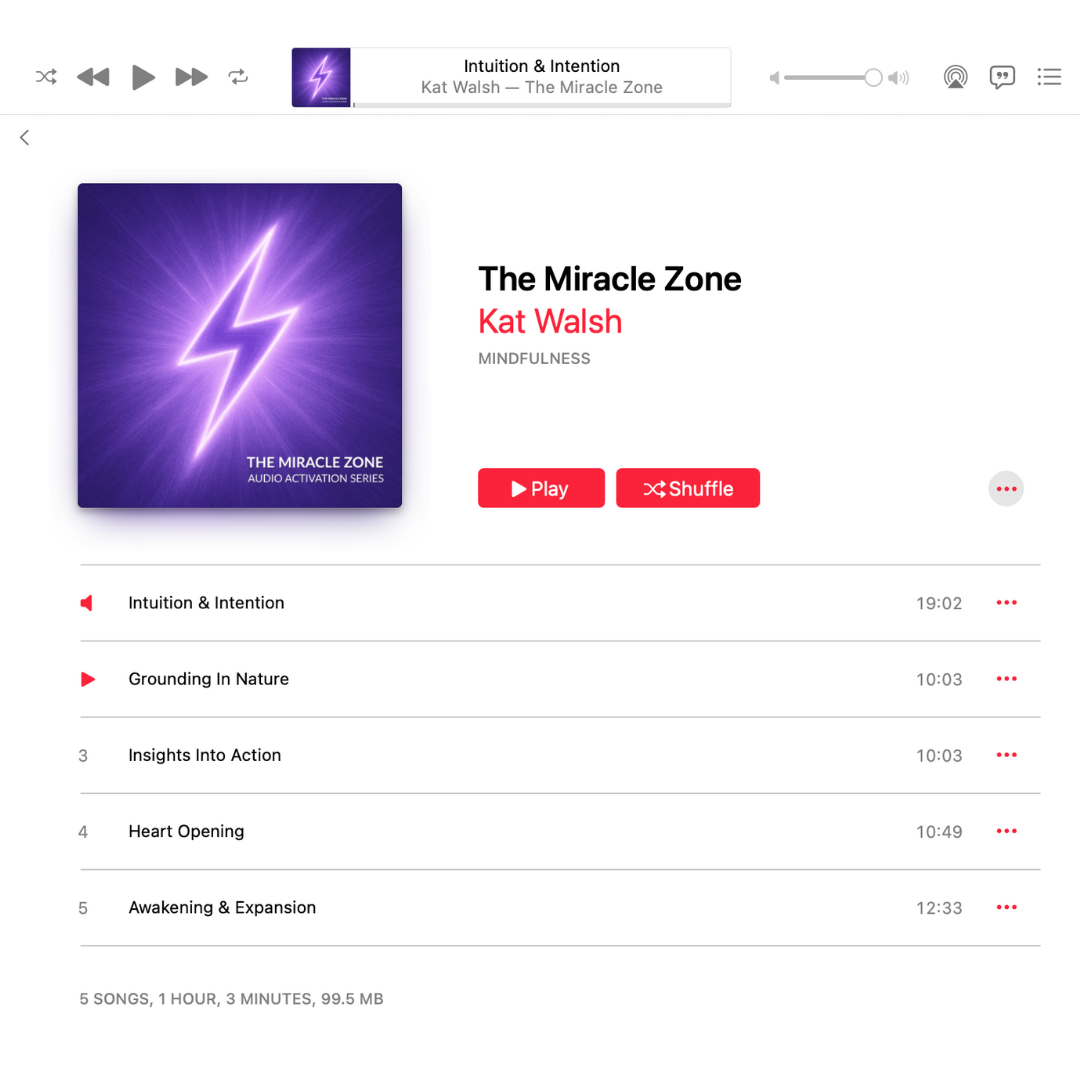
Task: Open AirPlay output selector
Action: point(955,76)
